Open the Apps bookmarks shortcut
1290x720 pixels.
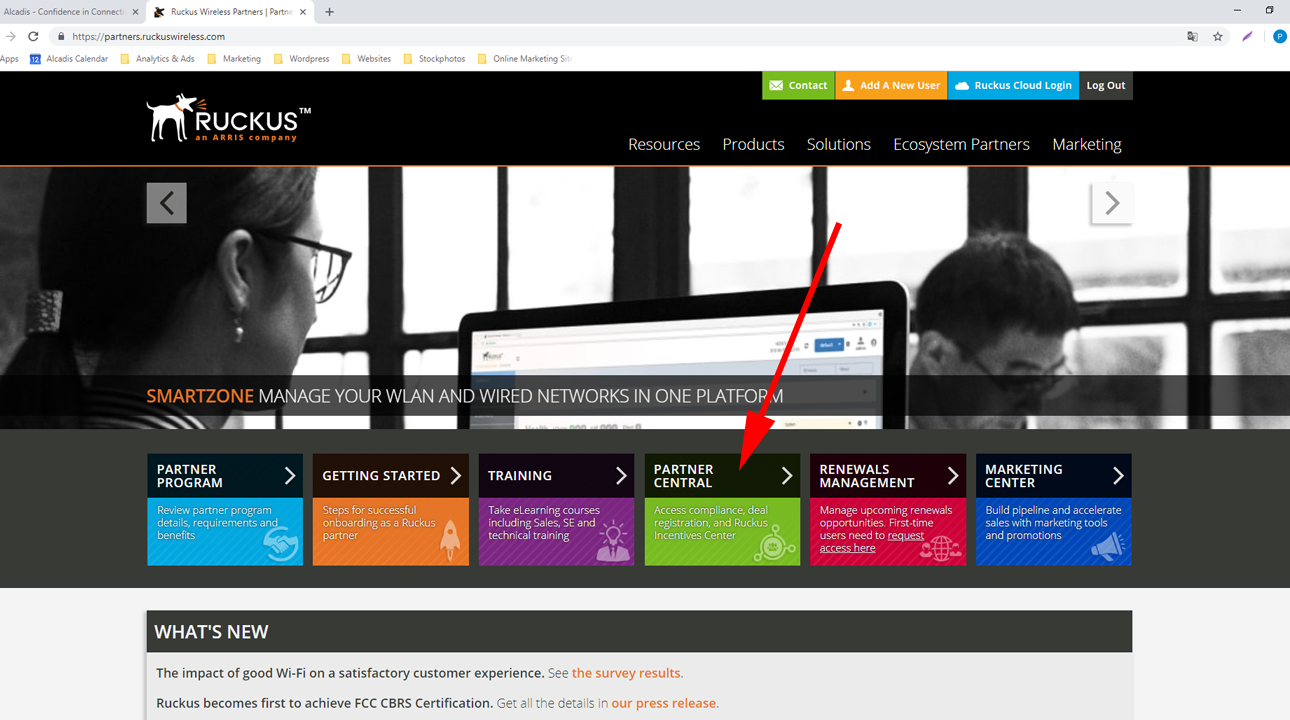coord(9,59)
